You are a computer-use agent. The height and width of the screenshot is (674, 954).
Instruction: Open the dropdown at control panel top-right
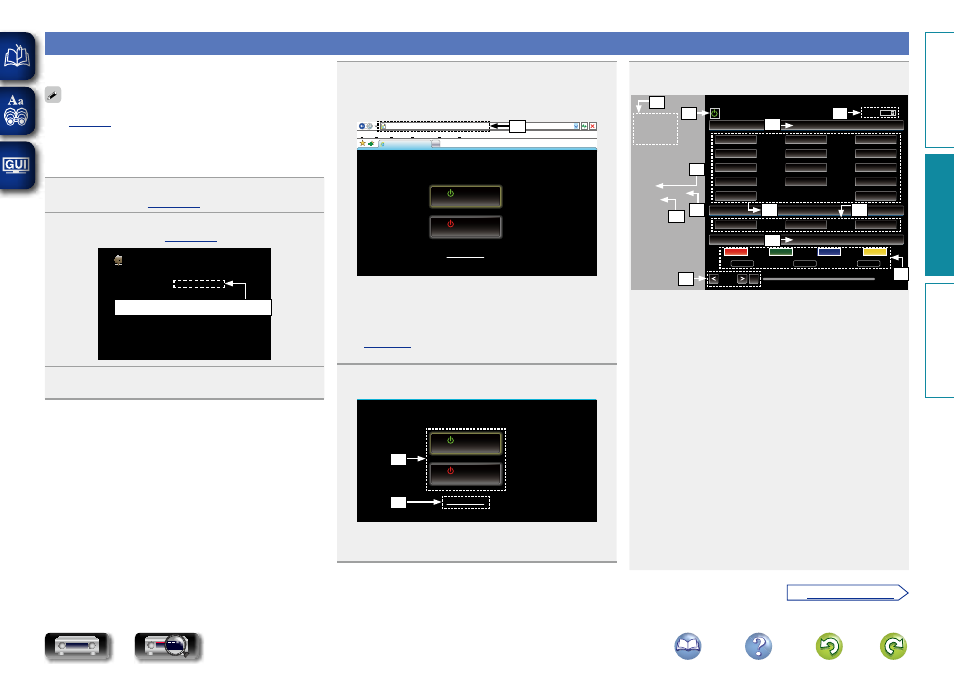888,113
